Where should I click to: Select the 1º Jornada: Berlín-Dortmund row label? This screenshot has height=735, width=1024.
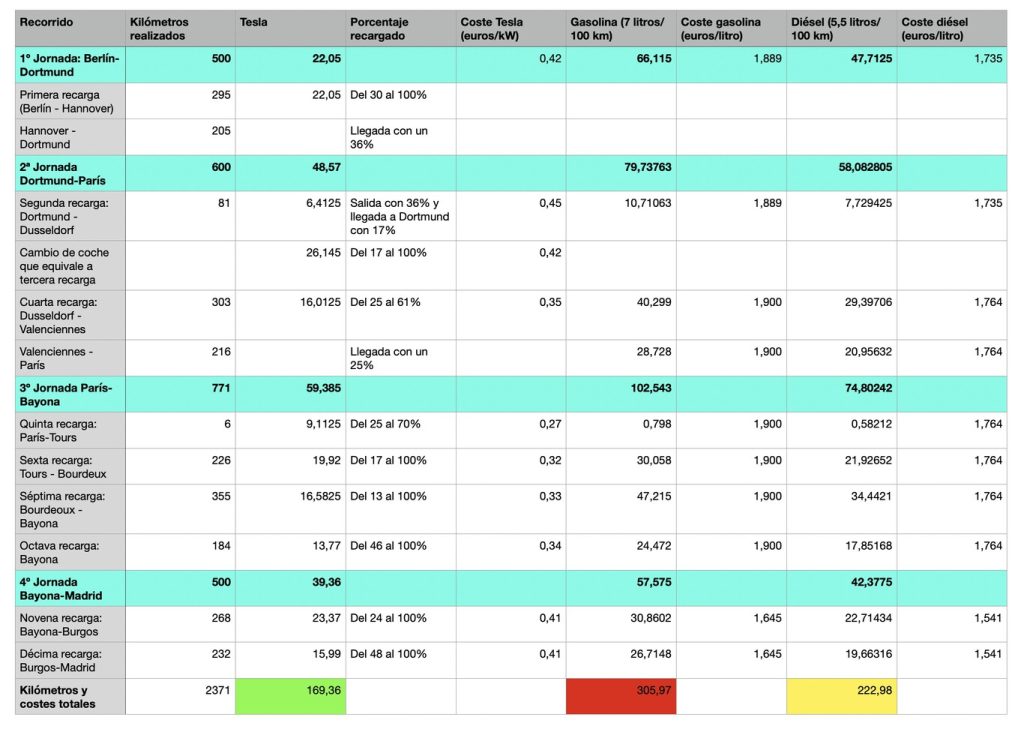(x=70, y=65)
